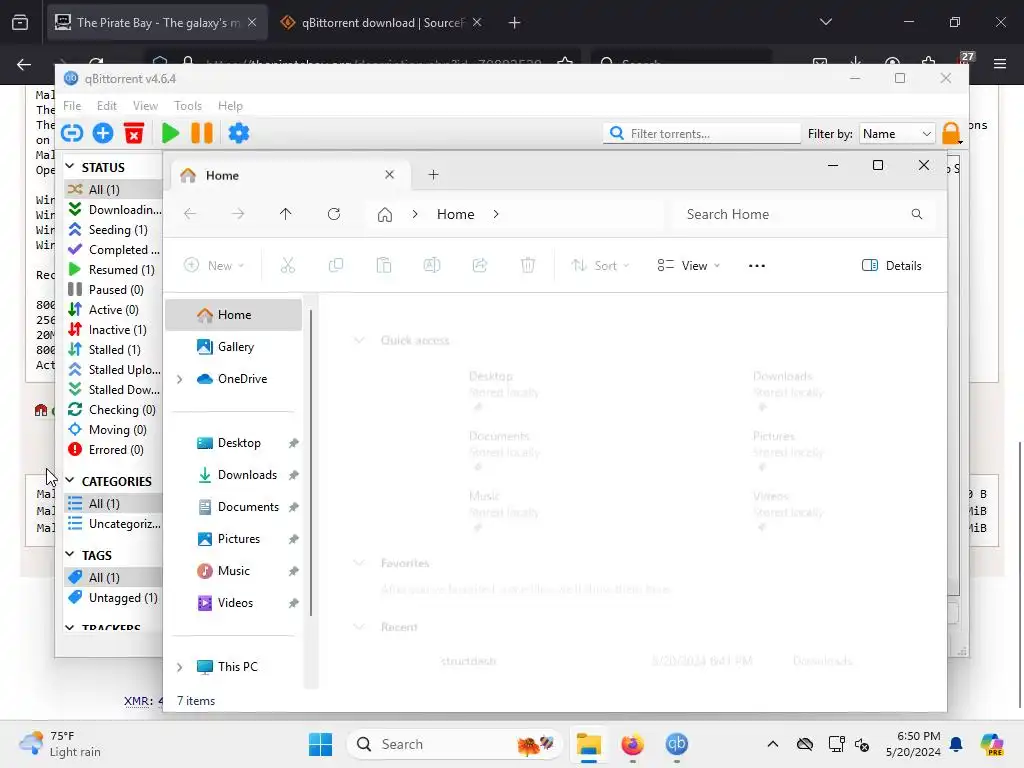Add a new File Explorer tab

pyautogui.click(x=433, y=175)
